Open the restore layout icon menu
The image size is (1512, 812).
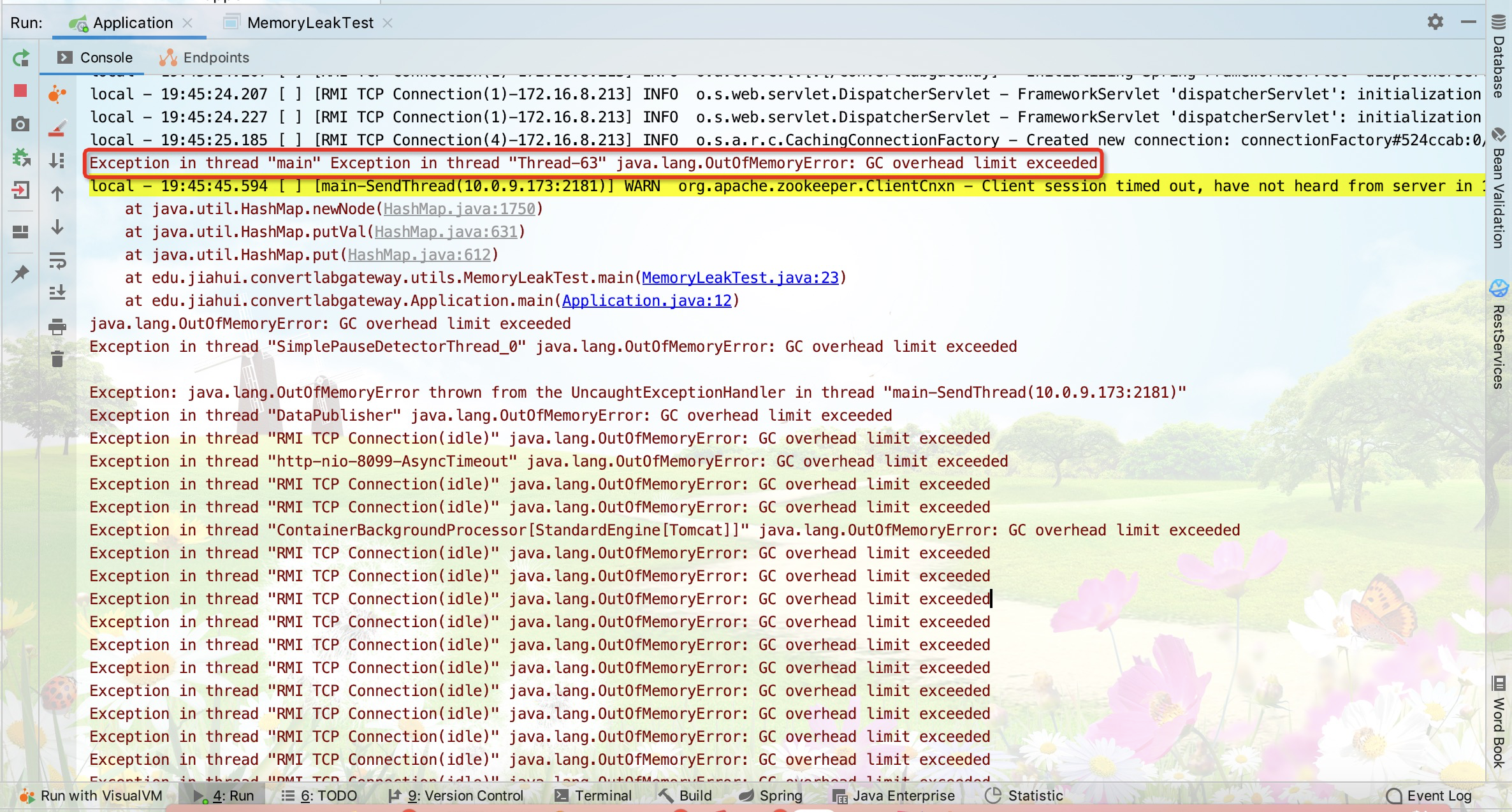[x=20, y=232]
